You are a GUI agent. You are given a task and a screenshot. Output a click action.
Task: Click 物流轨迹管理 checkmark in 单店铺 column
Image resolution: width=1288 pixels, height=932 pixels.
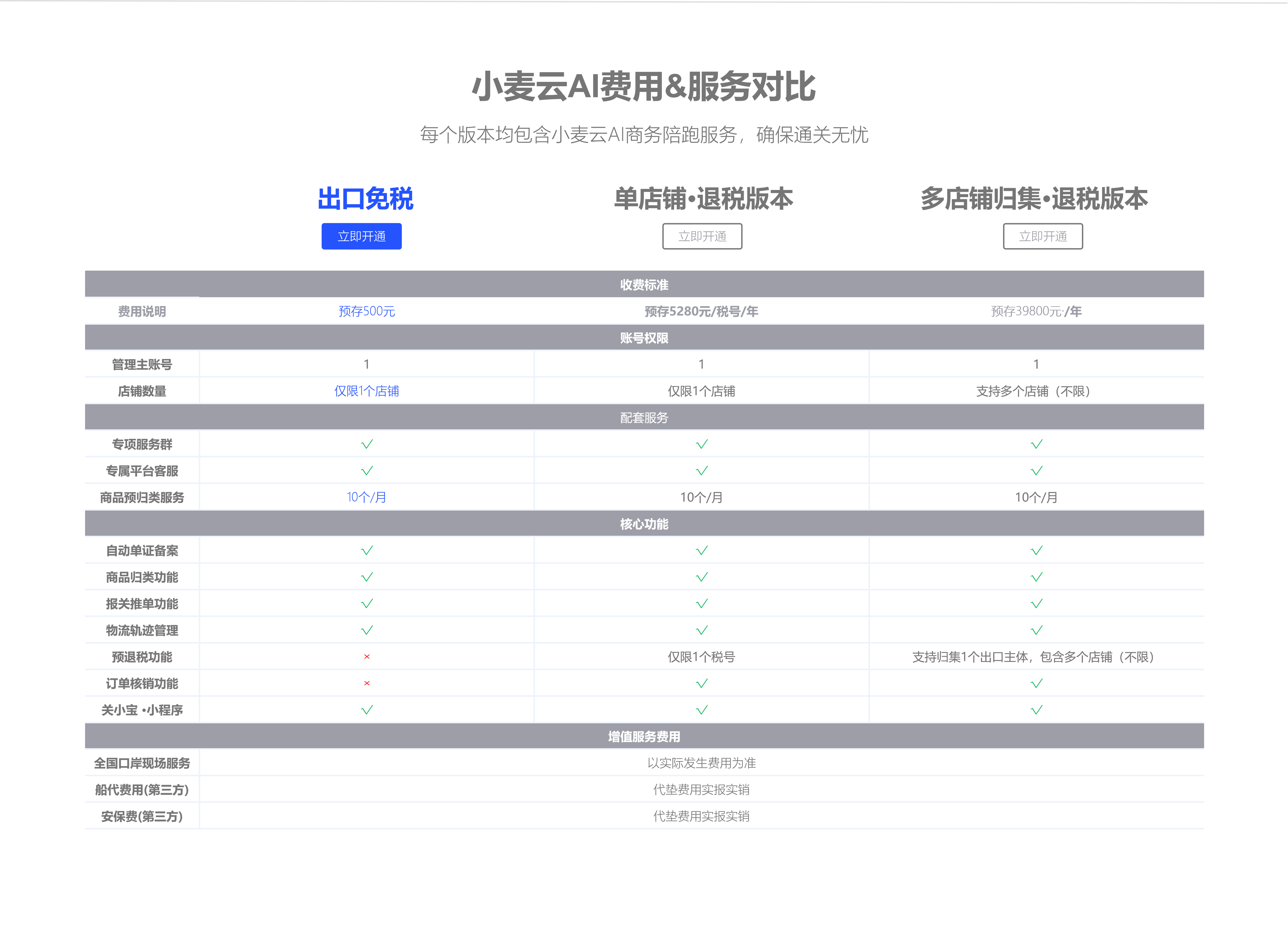click(702, 630)
